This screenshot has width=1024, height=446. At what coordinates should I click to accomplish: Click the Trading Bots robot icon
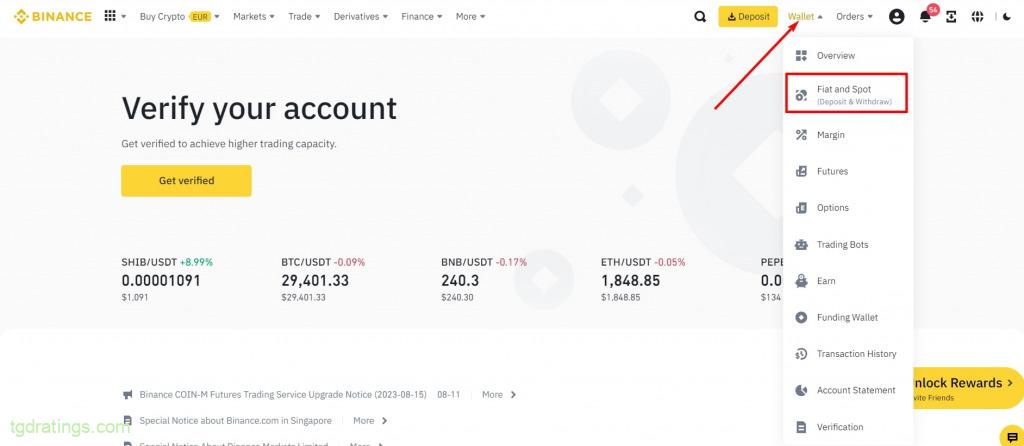(x=801, y=245)
